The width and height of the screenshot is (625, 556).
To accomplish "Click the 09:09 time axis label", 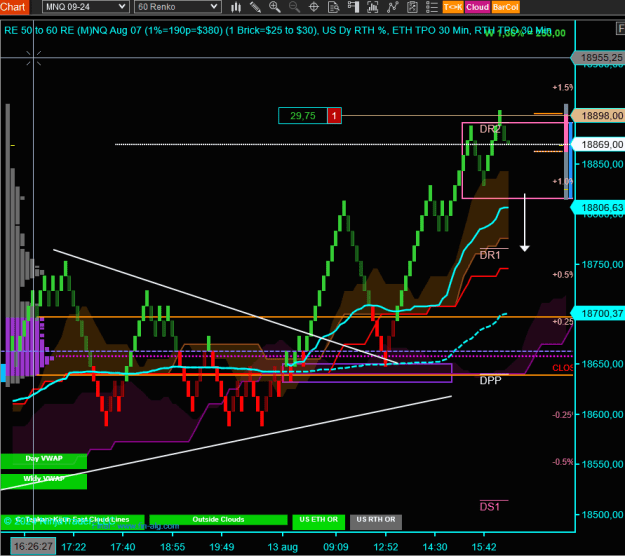I will click(336, 547).
